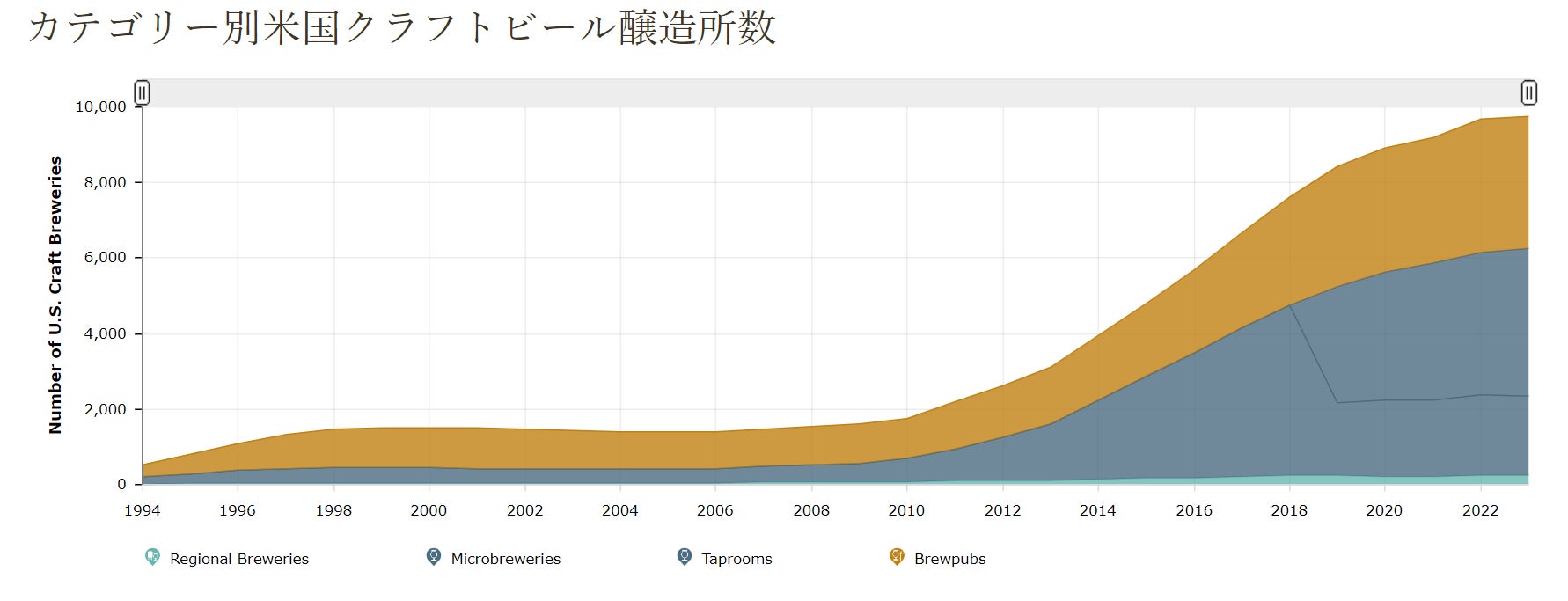Grab the left range slider handle
The width and height of the screenshot is (1568, 601).
click(x=142, y=92)
